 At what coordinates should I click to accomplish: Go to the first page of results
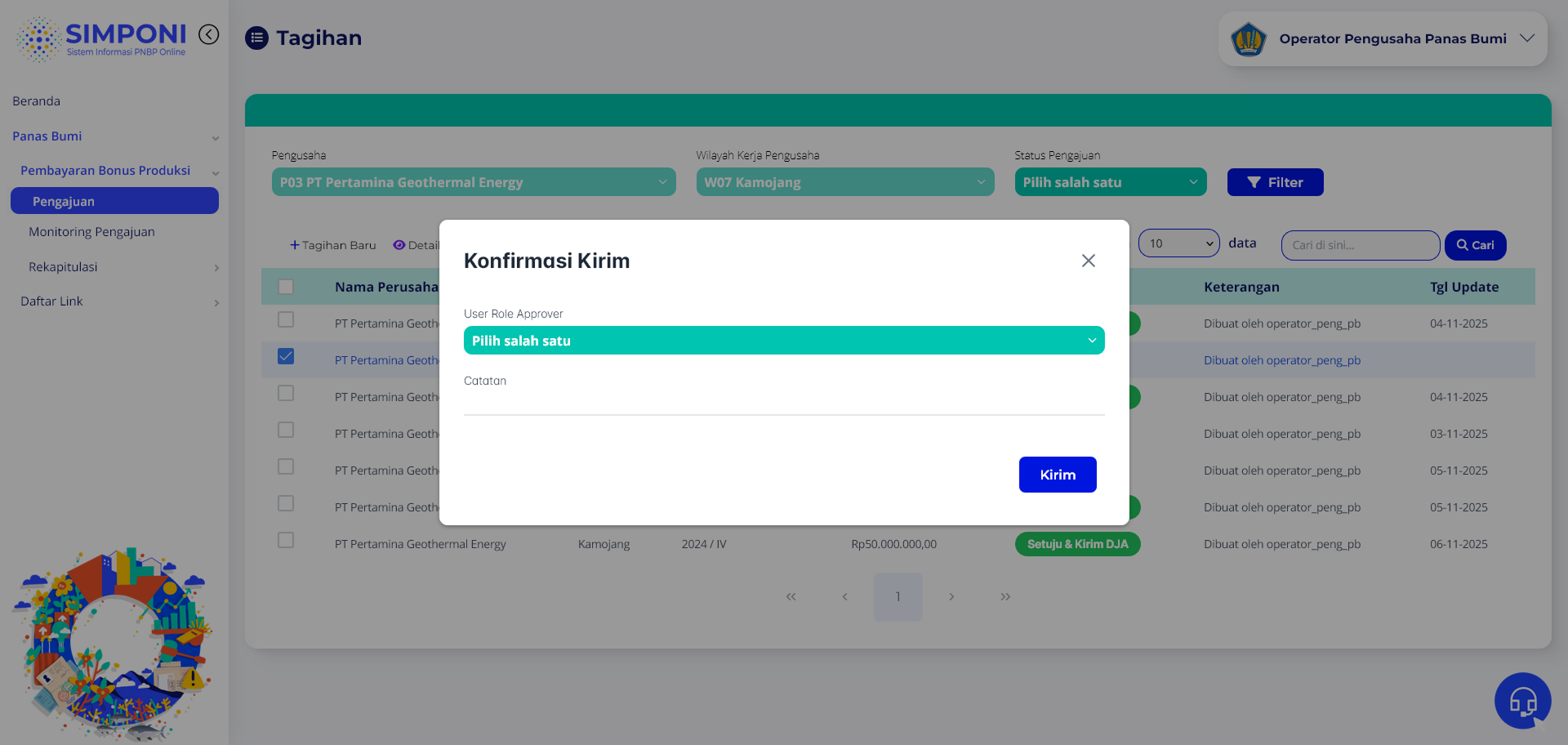(x=791, y=596)
